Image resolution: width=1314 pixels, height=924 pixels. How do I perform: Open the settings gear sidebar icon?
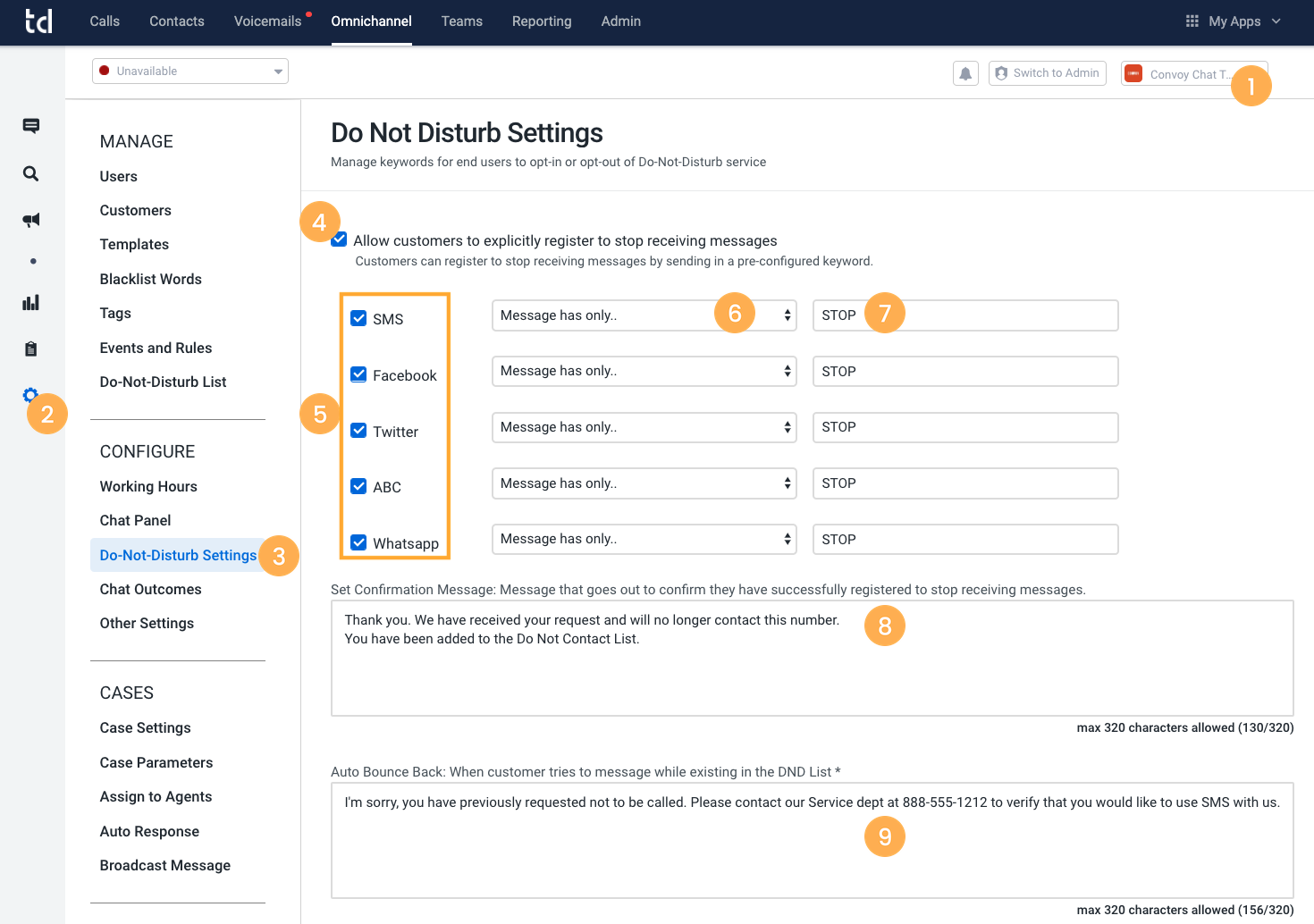click(30, 395)
